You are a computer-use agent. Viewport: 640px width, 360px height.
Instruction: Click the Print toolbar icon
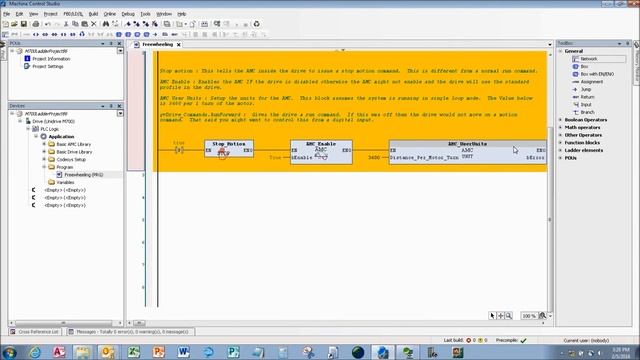point(36,24)
